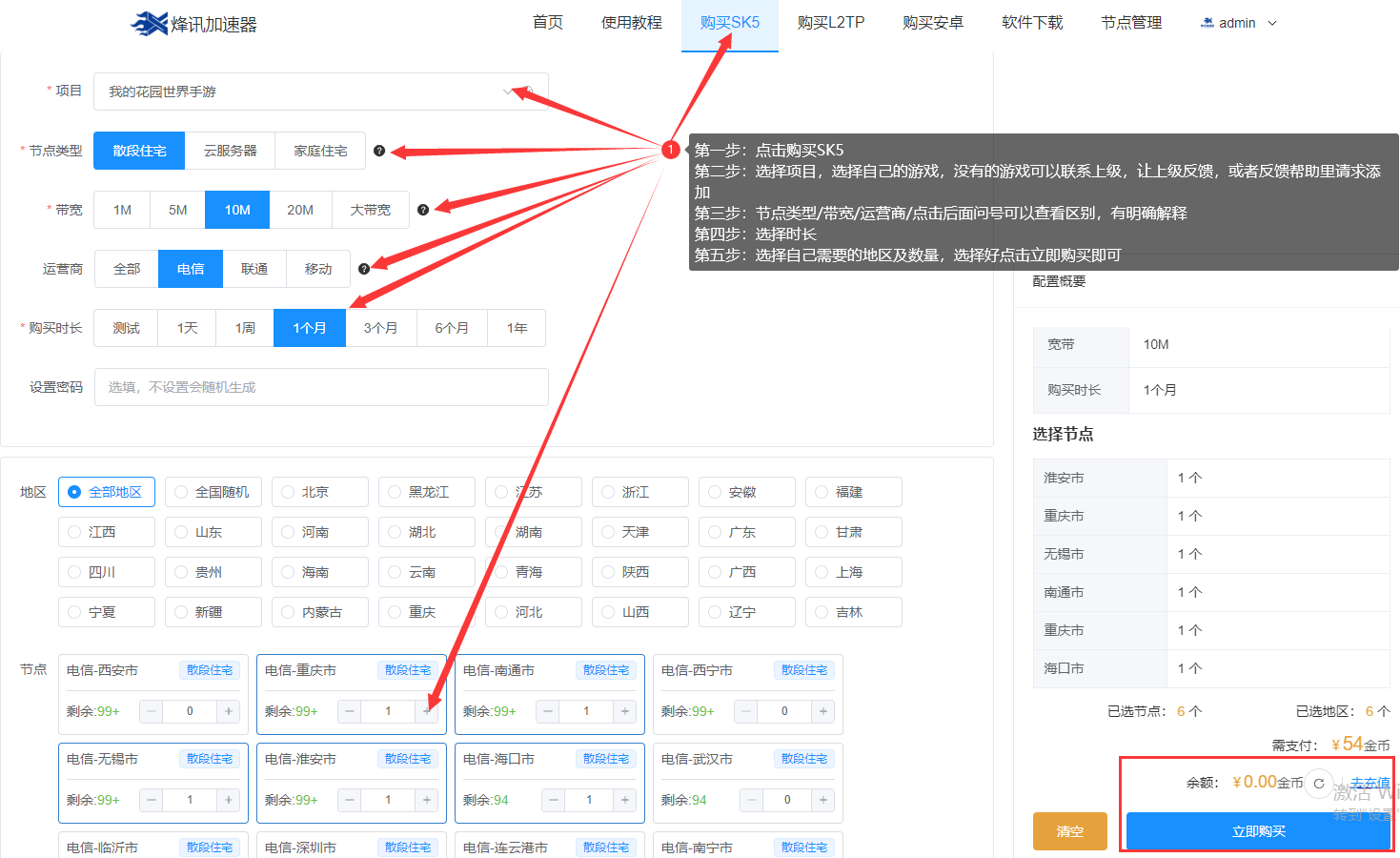Click the 淮安市 row in 选择节点 list
This screenshot has height=858, width=1400.
pos(1211,478)
